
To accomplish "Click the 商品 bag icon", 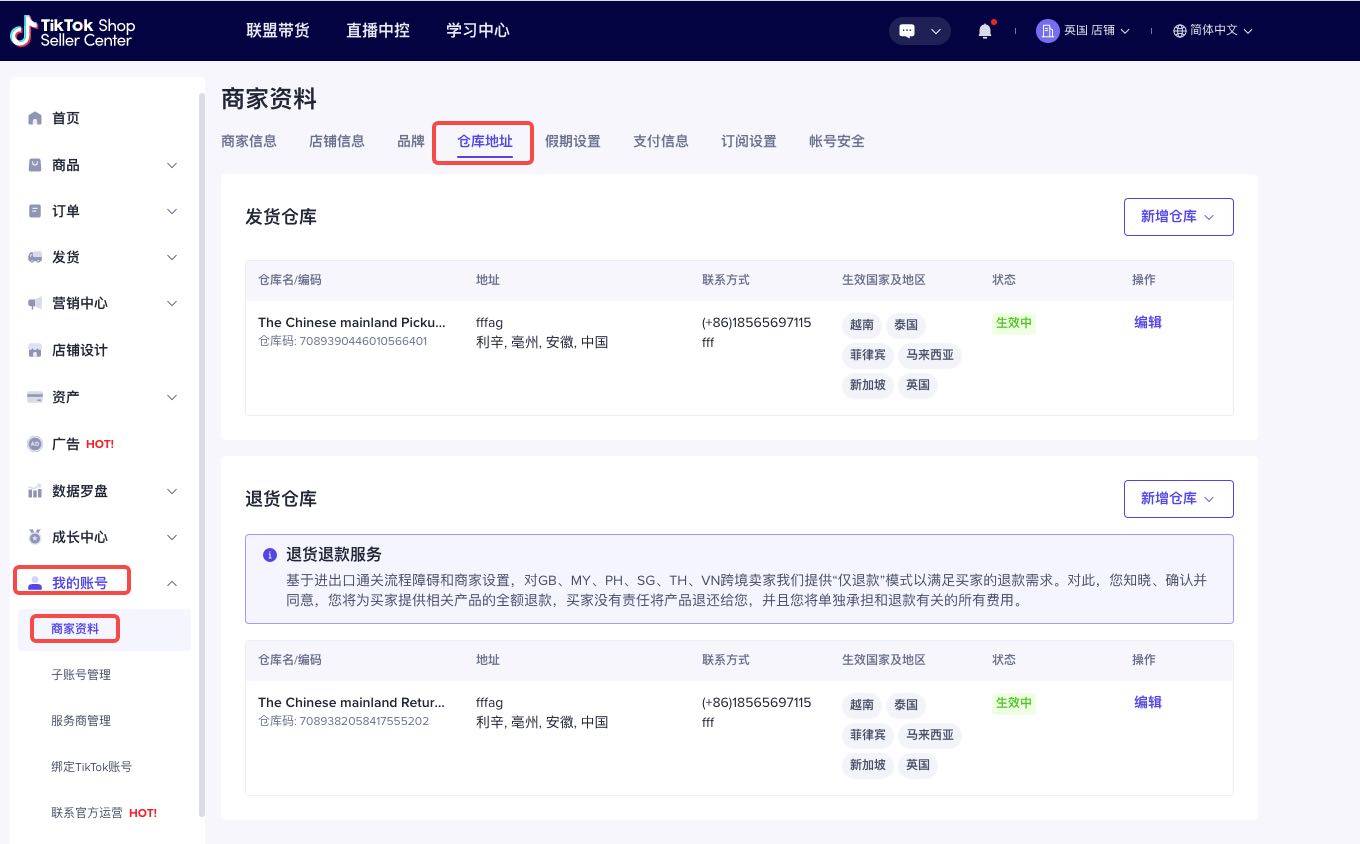I will [x=35, y=165].
